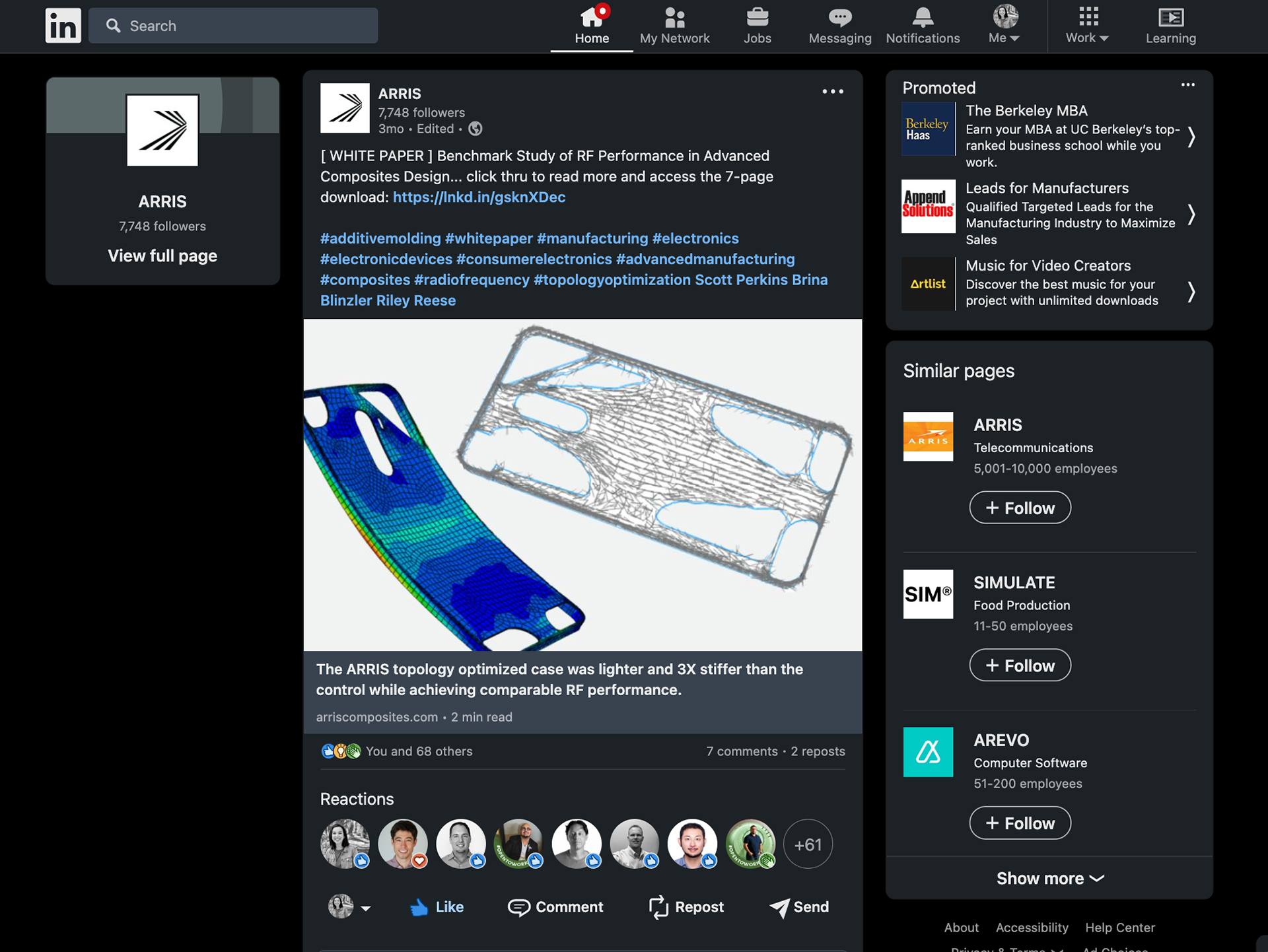
Task: Click the Repost button
Action: pyautogui.click(x=686, y=907)
